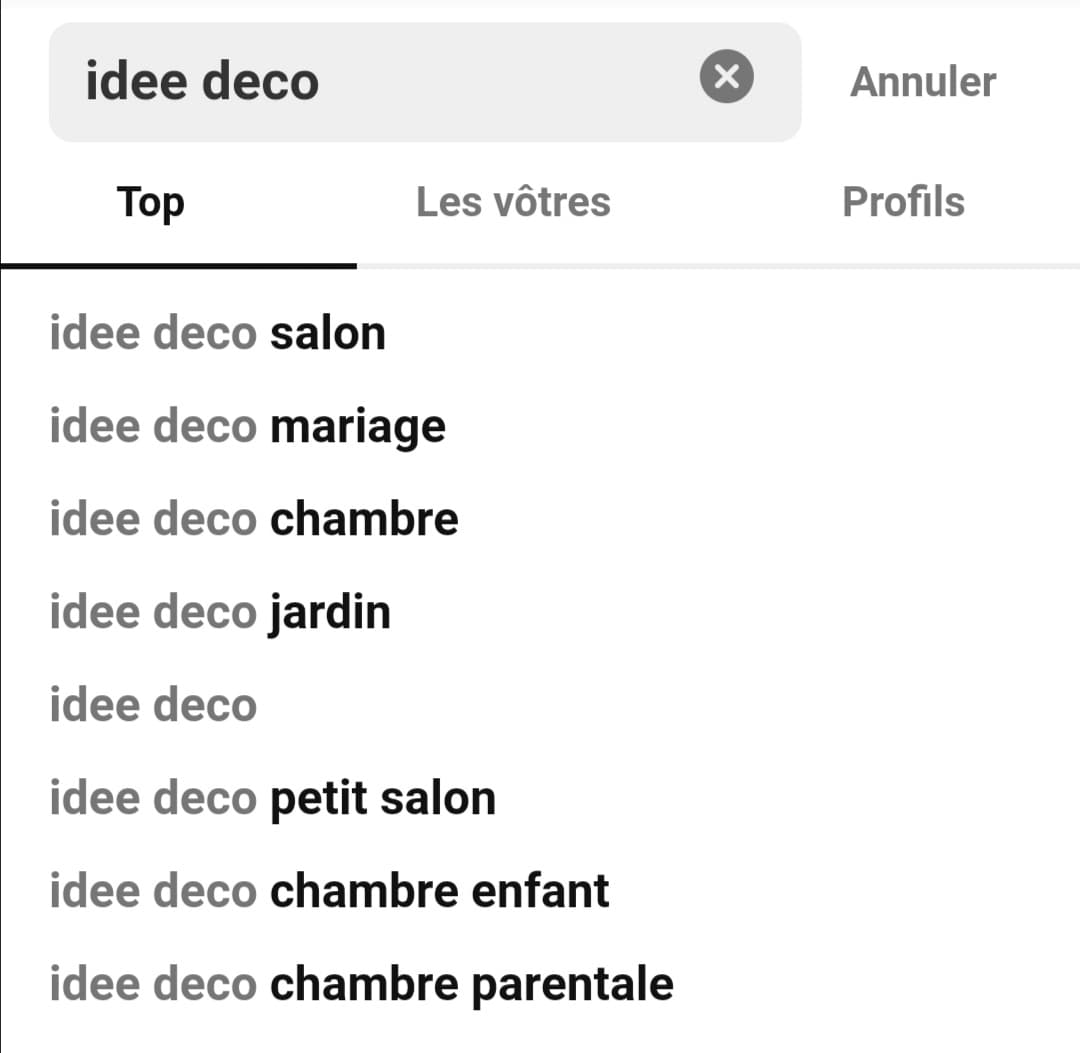Click the bold word mariage
The height and width of the screenshot is (1053, 1080).
coord(358,428)
